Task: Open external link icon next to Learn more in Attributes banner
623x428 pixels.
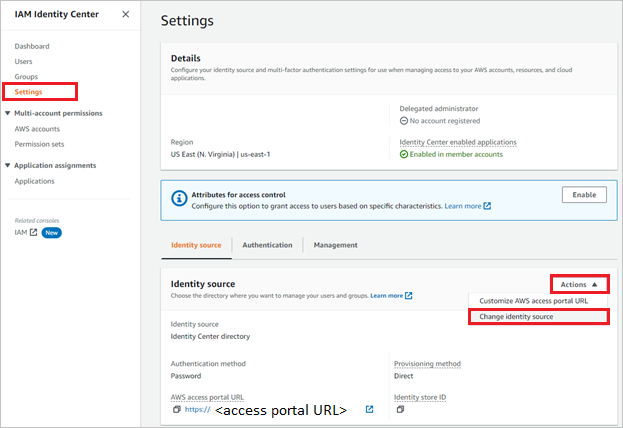Action: click(487, 206)
